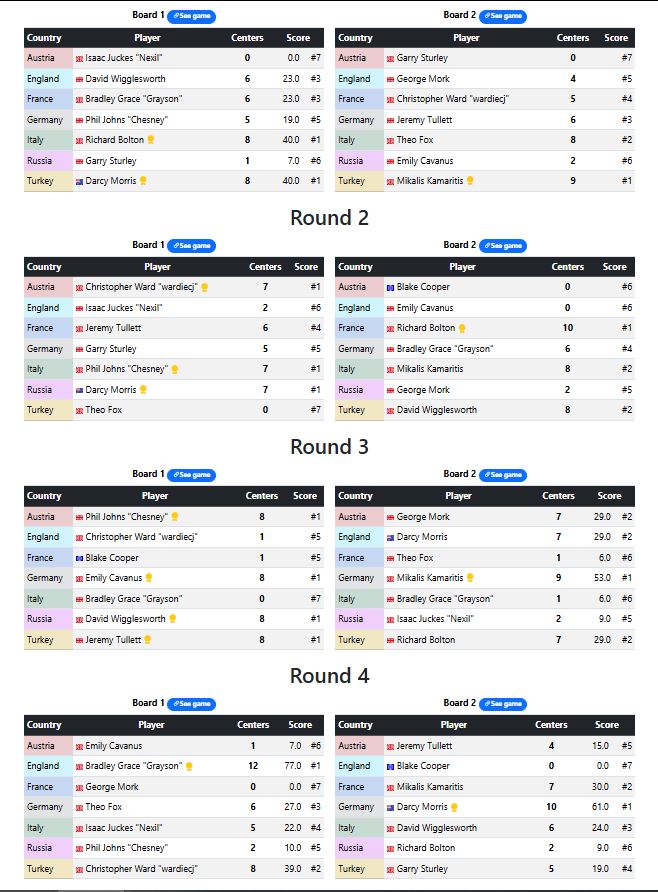Click the pink Austria cell in Round 3 Board 2
Screen dimensions: 658x892
tap(353, 517)
